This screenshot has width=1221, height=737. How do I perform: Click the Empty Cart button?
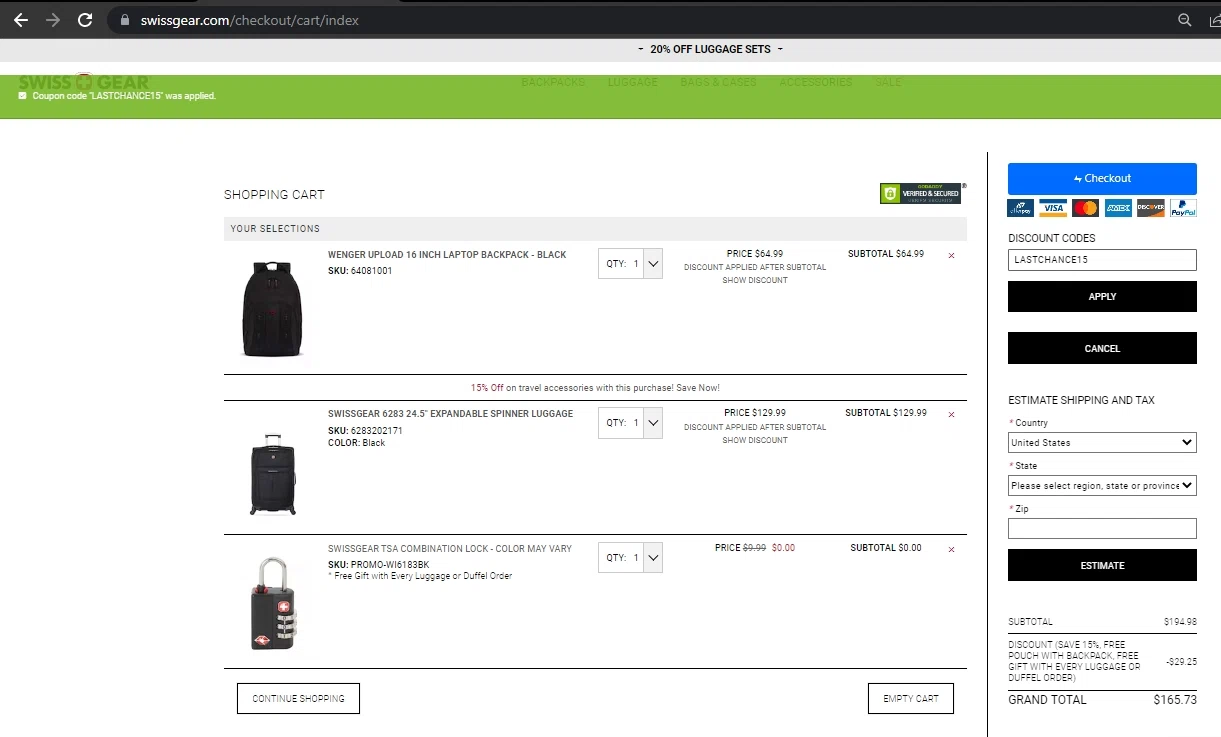pyautogui.click(x=911, y=699)
